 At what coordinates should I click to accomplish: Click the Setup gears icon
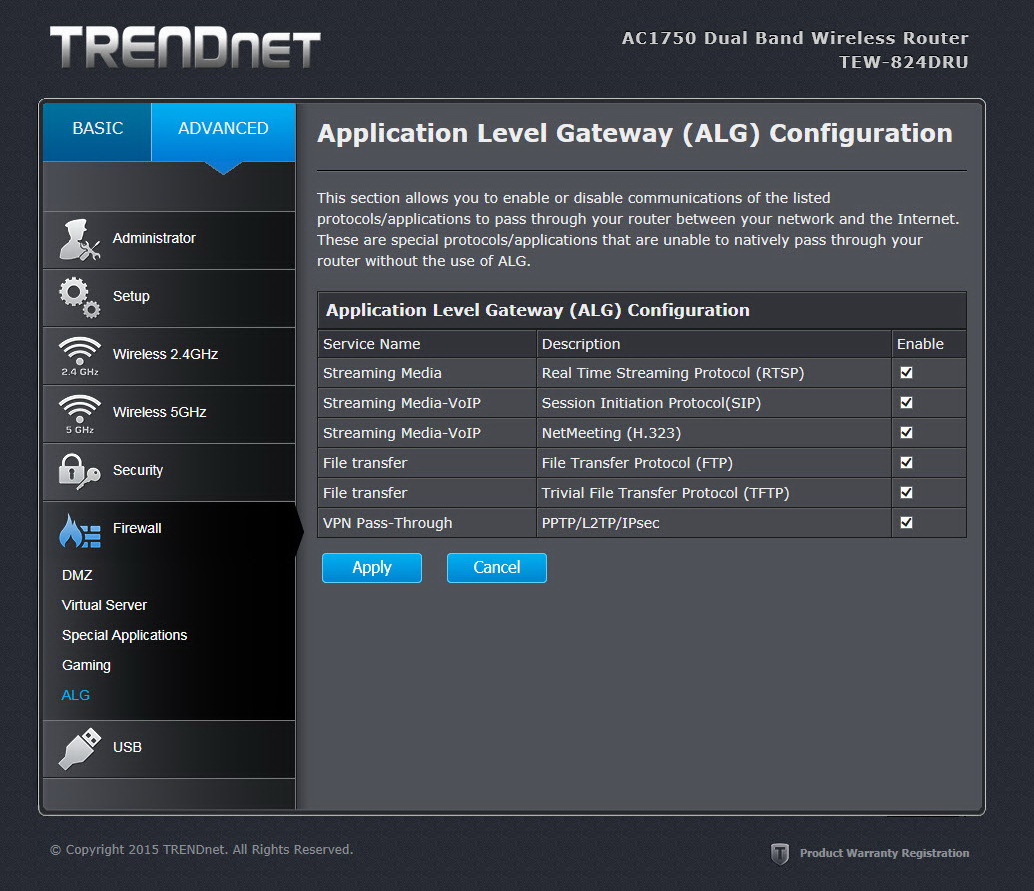(80, 297)
